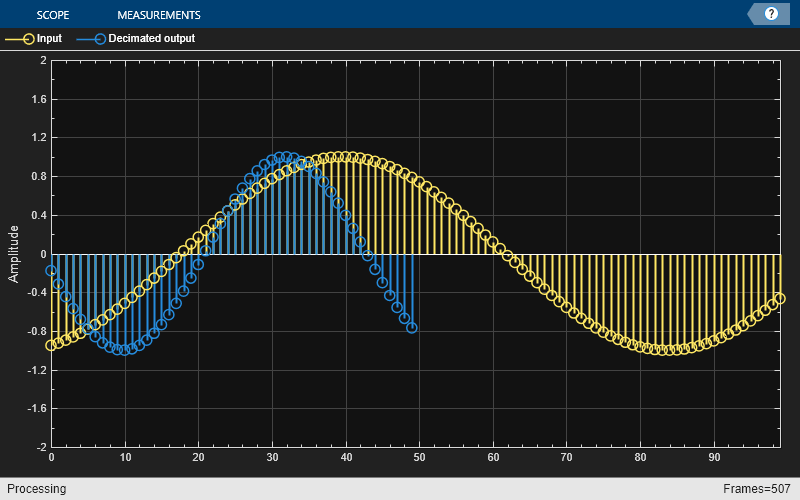Toggle the Input signal legend label

[x=49, y=39]
